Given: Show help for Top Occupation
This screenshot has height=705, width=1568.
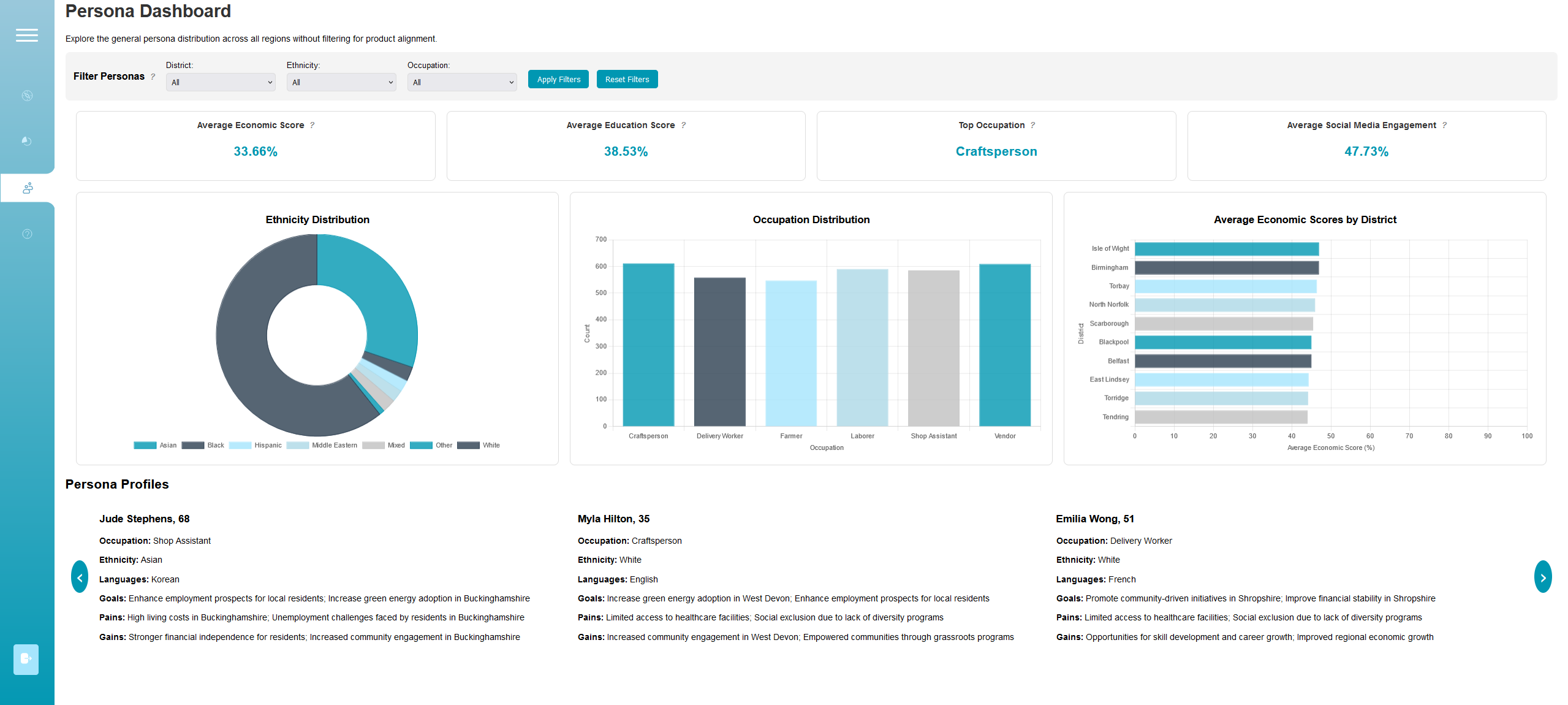Looking at the screenshot, I should [x=1032, y=125].
